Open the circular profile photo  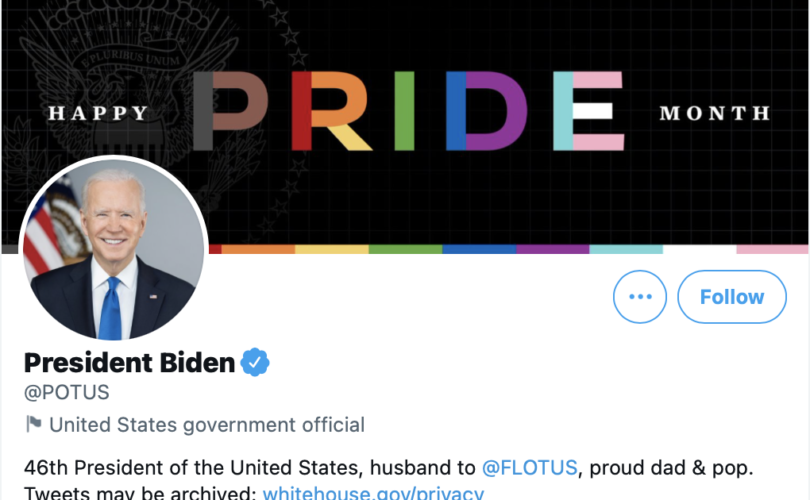pyautogui.click(x=113, y=250)
